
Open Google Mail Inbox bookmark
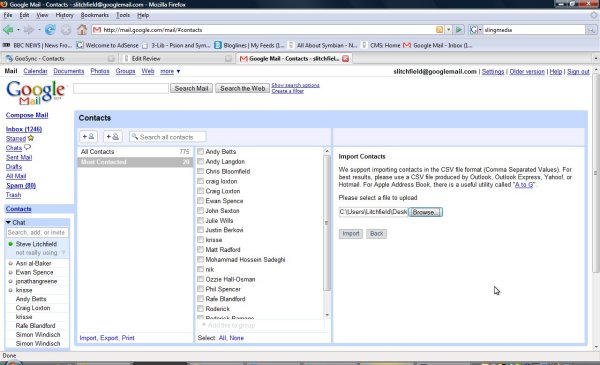tap(438, 45)
